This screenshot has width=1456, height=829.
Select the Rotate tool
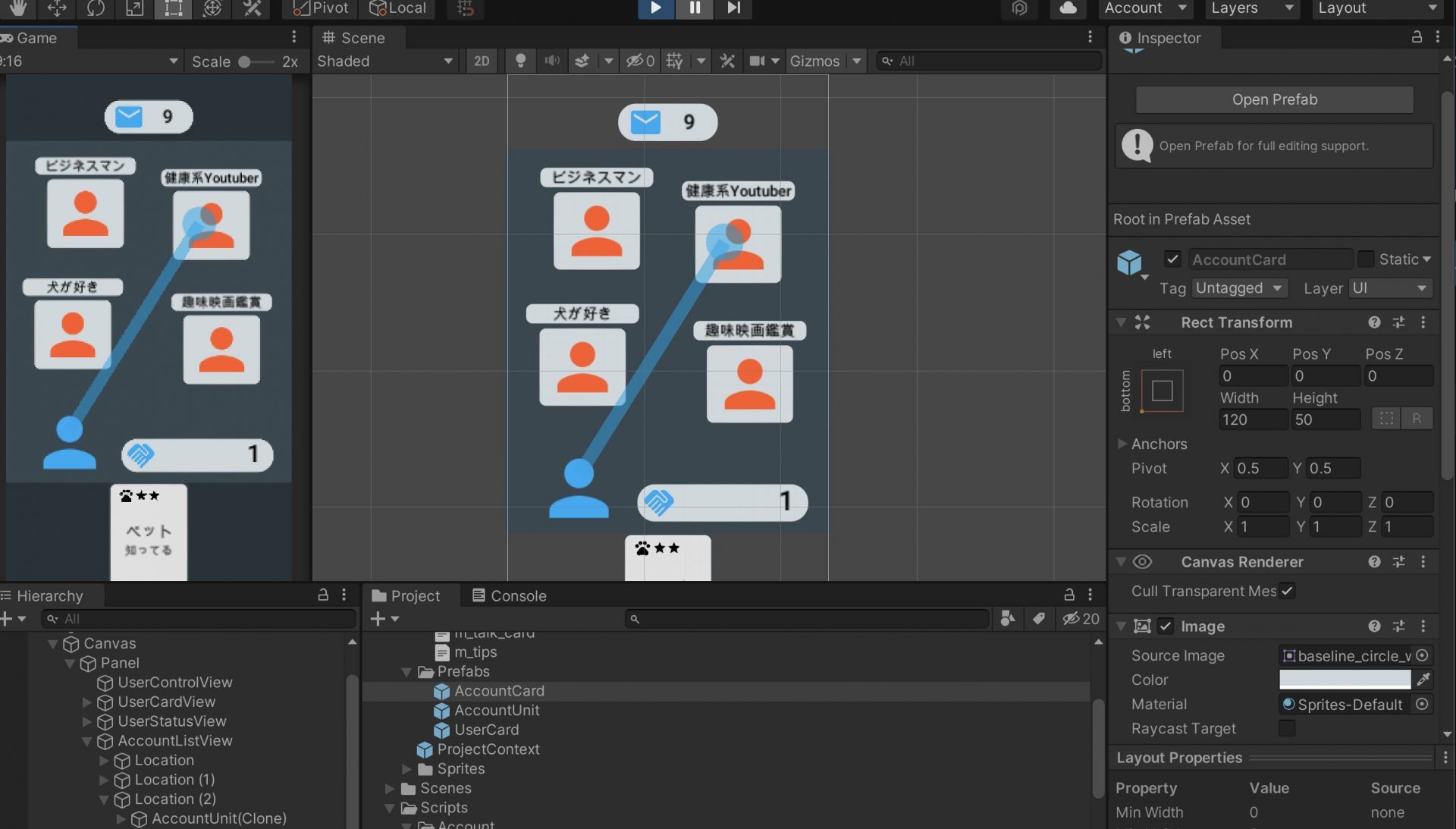pyautogui.click(x=96, y=8)
